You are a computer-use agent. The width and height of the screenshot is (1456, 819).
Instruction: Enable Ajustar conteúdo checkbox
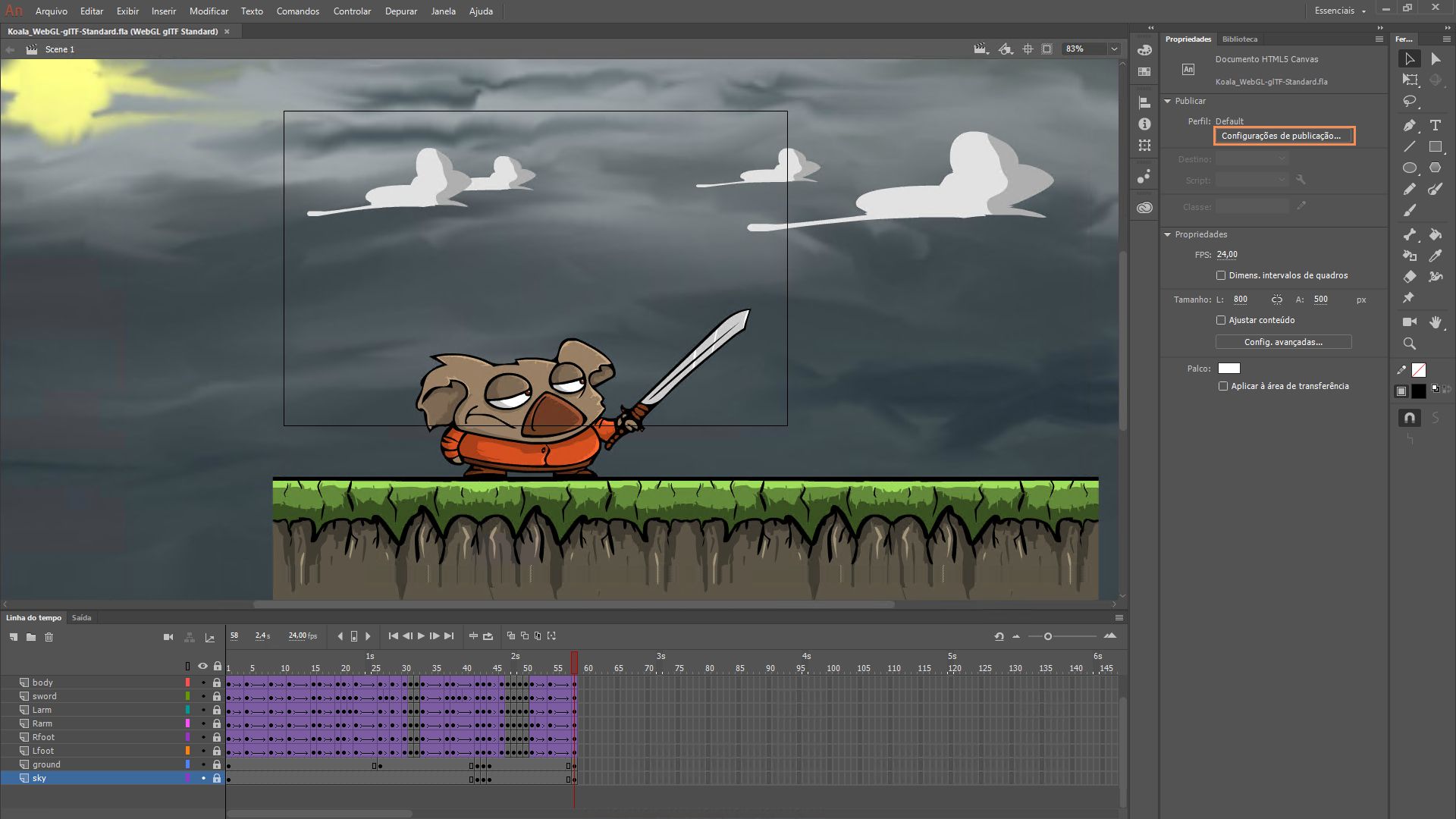click(1221, 320)
